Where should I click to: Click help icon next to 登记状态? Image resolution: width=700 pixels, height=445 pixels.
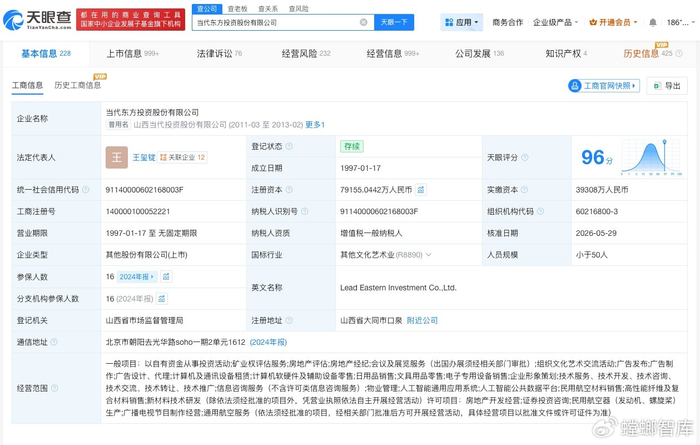pyautogui.click(x=289, y=146)
